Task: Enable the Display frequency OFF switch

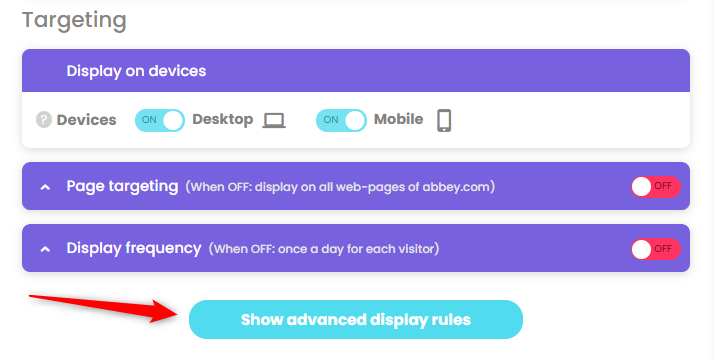Action: click(656, 249)
